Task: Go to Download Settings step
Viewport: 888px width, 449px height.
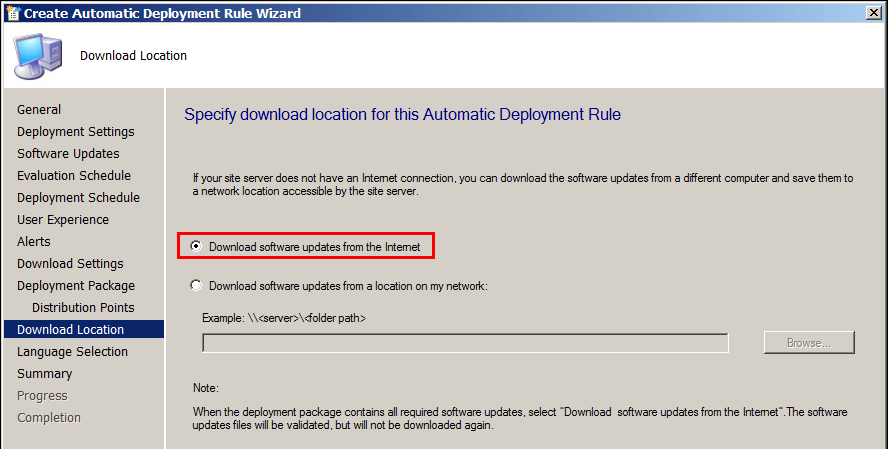Action: [70, 264]
